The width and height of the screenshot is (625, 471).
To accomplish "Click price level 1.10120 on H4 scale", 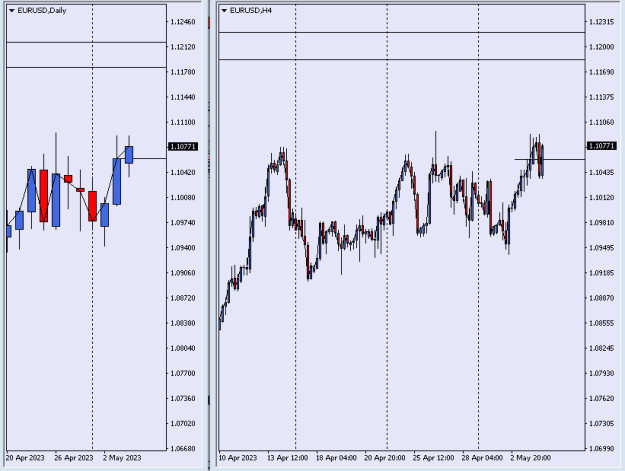I will (601, 198).
